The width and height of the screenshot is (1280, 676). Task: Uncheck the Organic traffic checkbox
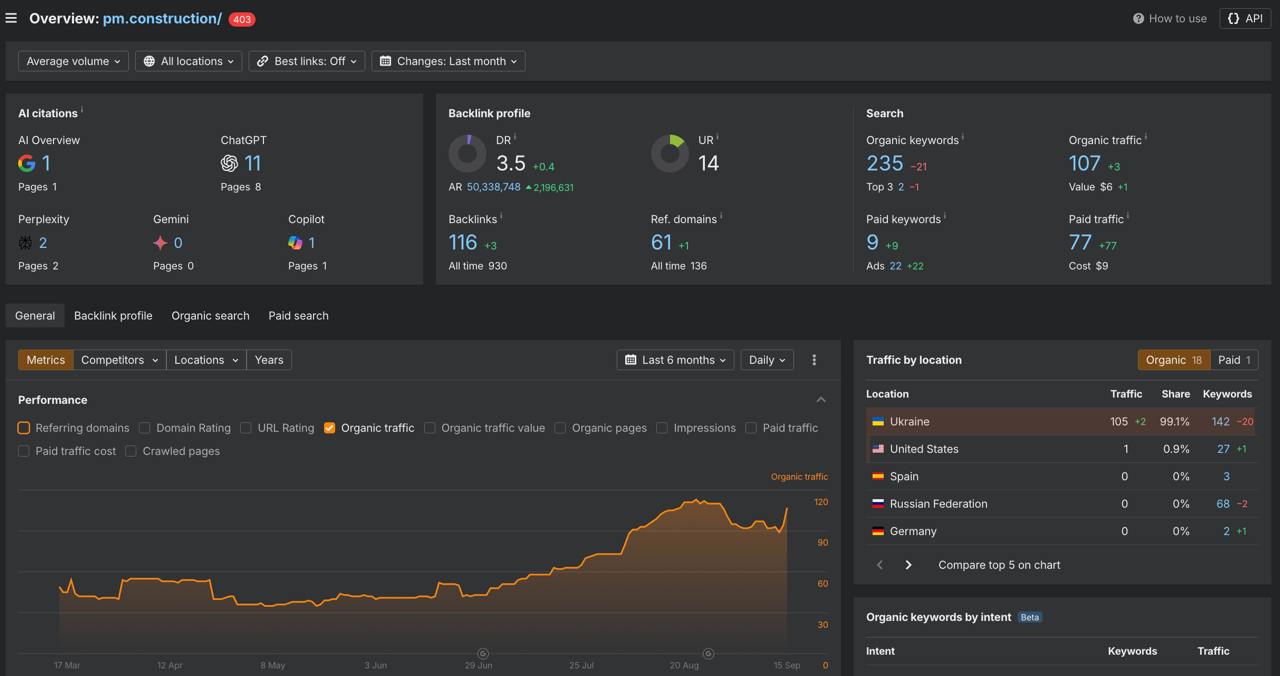329,428
